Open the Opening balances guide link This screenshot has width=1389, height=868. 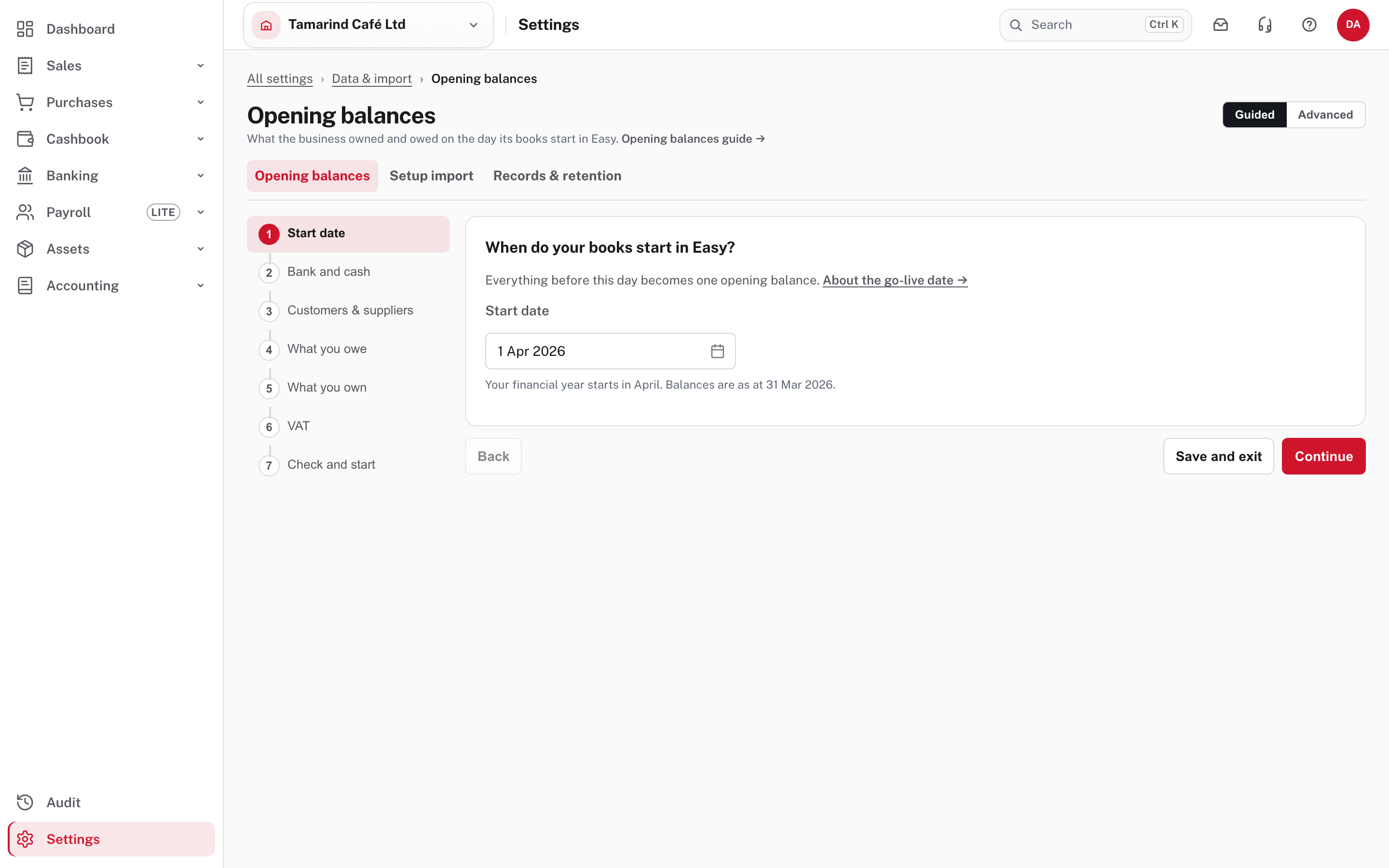point(693,139)
